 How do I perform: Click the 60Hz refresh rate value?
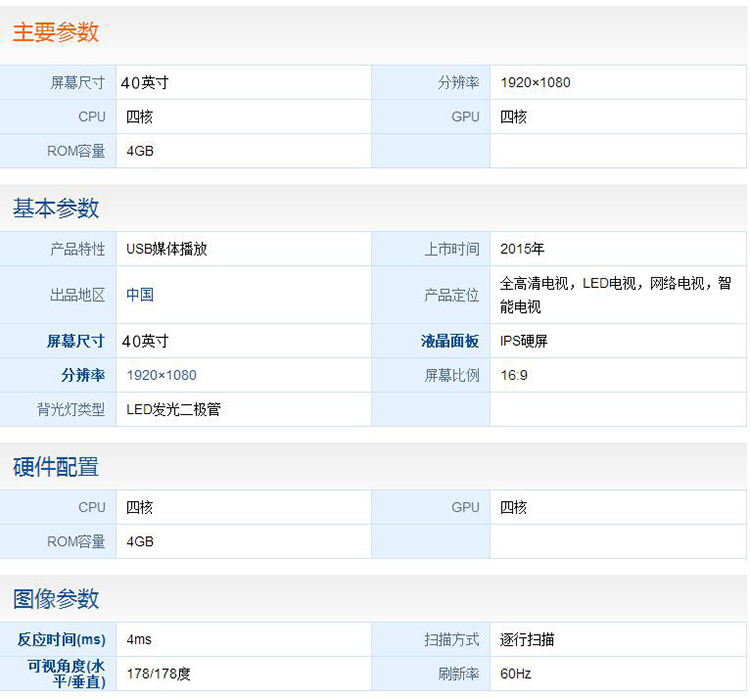pos(516,673)
